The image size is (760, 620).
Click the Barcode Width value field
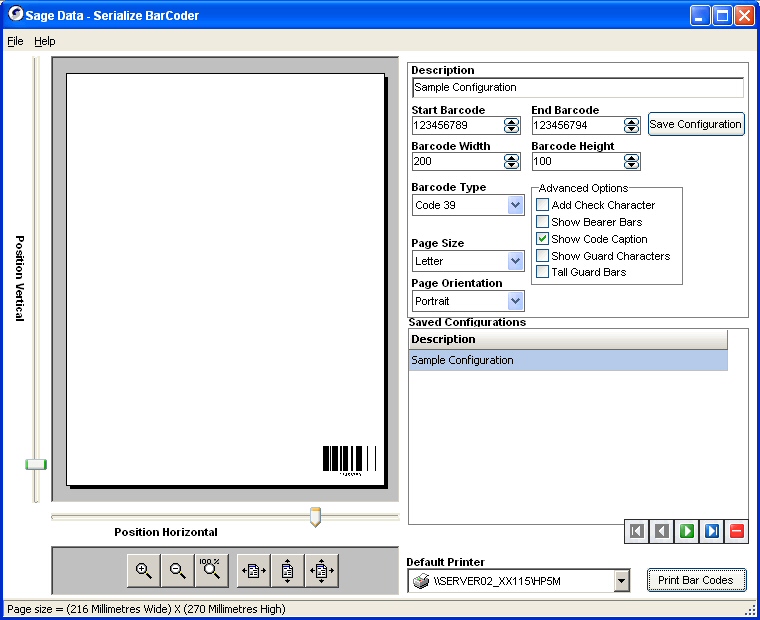coord(458,161)
